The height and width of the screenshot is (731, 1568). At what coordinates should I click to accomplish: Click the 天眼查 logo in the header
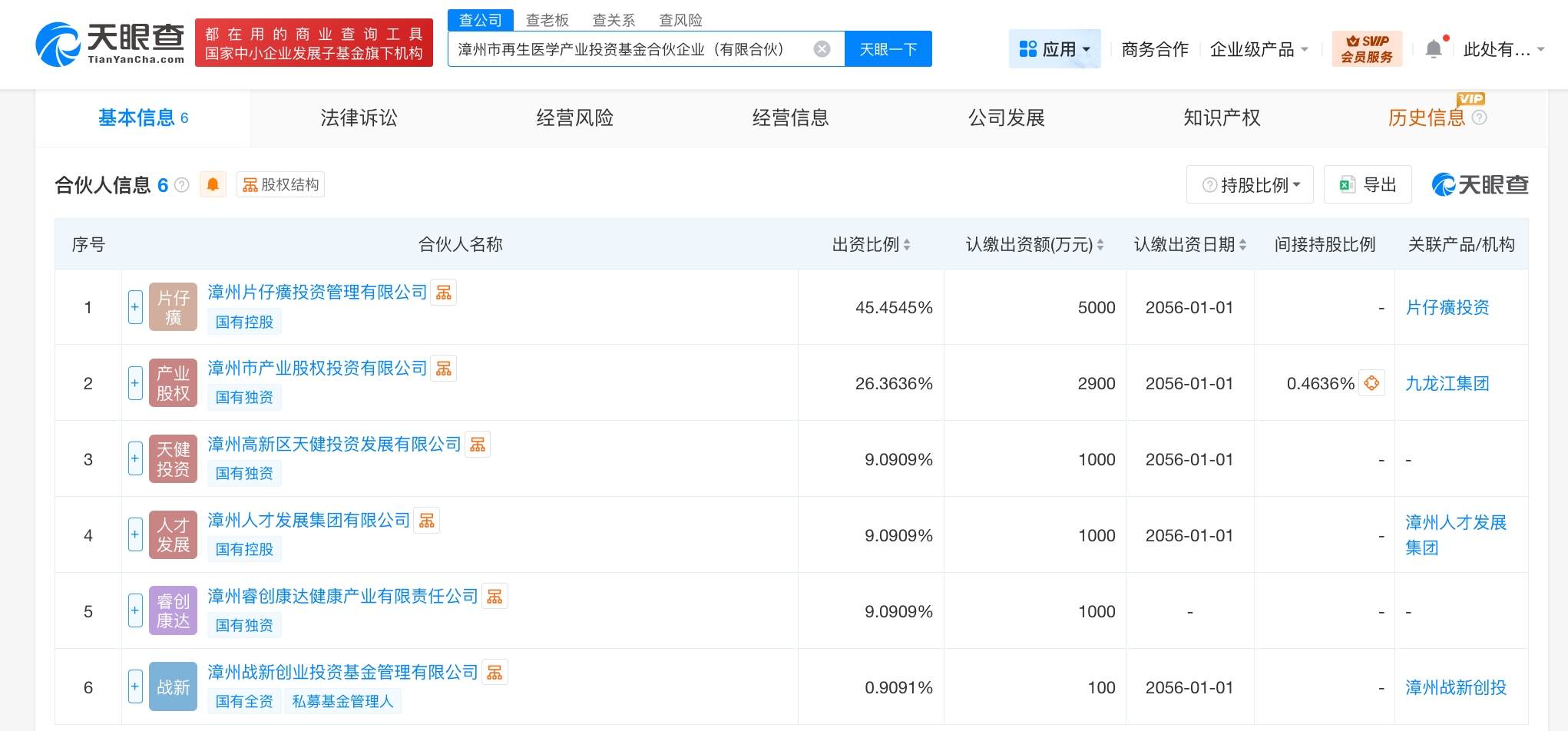point(111,44)
